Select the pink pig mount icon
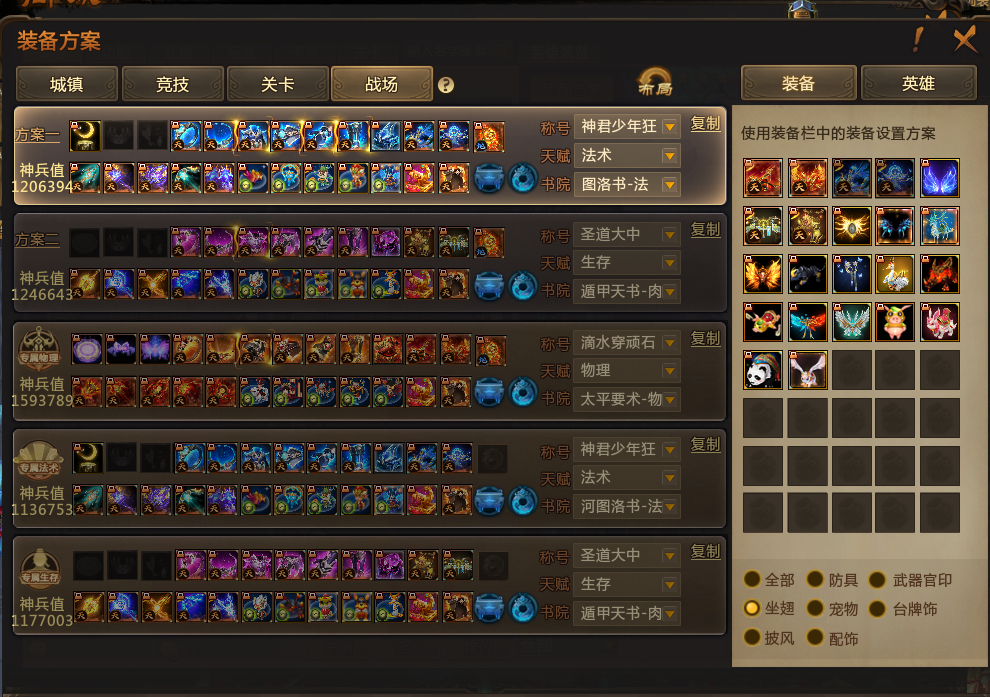The image size is (990, 697). pyautogui.click(x=895, y=322)
